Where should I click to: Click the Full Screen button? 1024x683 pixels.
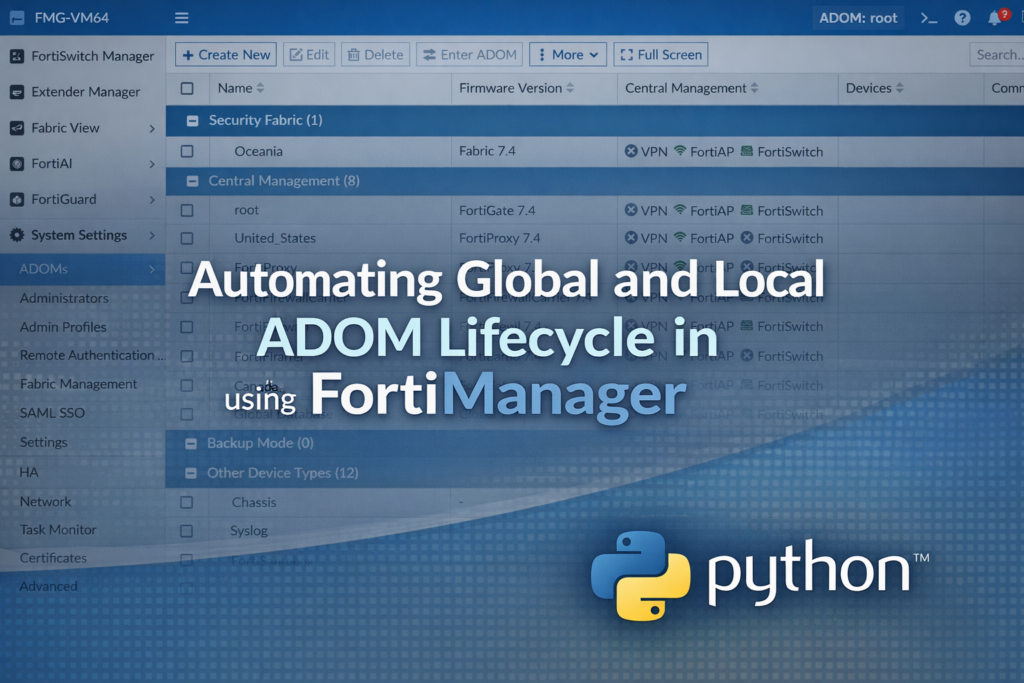(x=661, y=55)
